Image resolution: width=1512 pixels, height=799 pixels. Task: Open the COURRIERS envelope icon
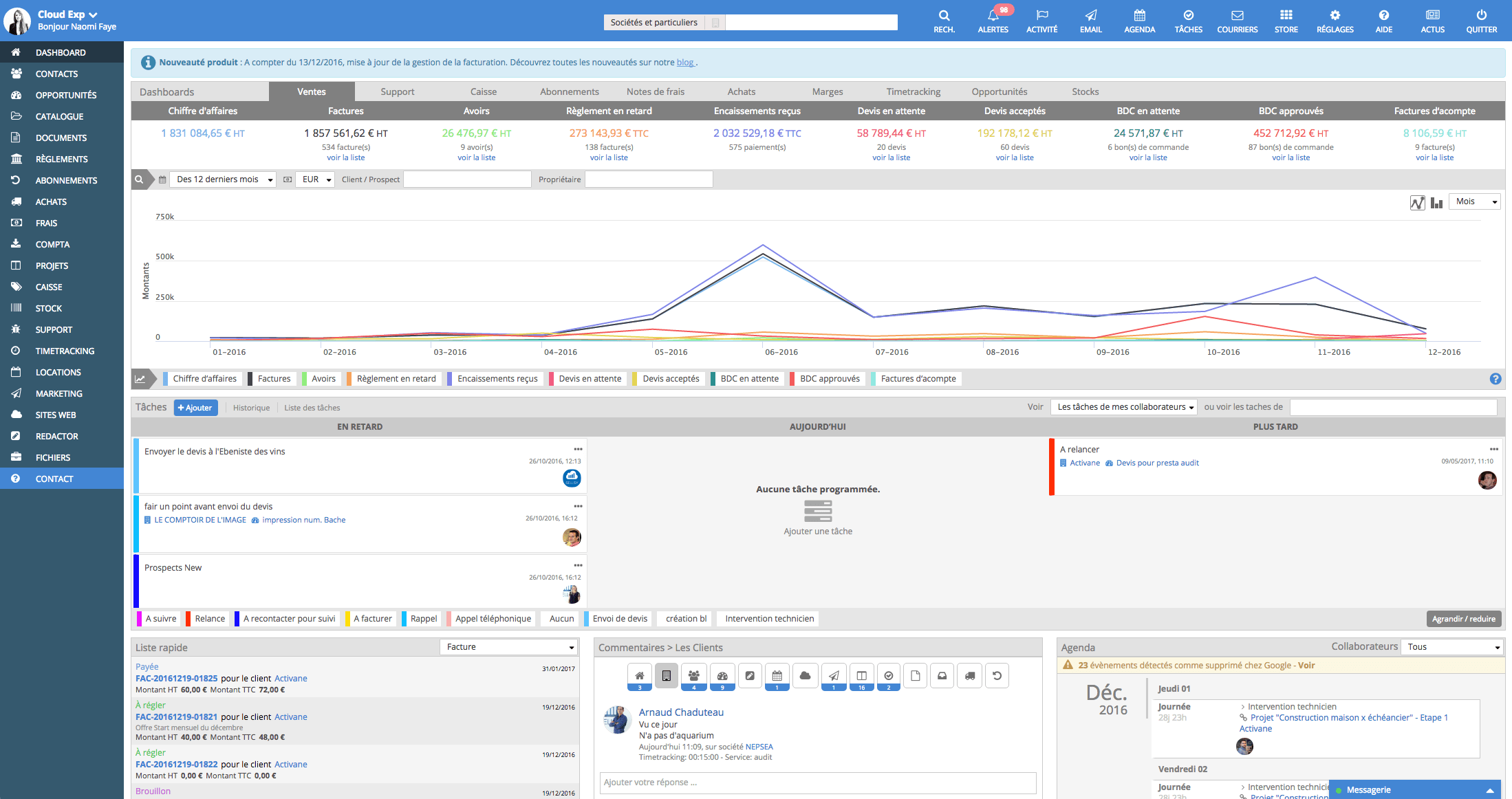1238,21
